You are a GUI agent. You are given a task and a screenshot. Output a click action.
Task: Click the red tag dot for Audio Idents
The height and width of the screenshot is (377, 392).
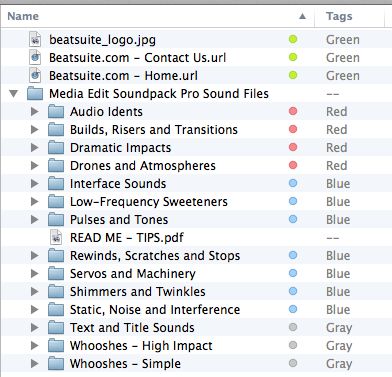coord(293,111)
